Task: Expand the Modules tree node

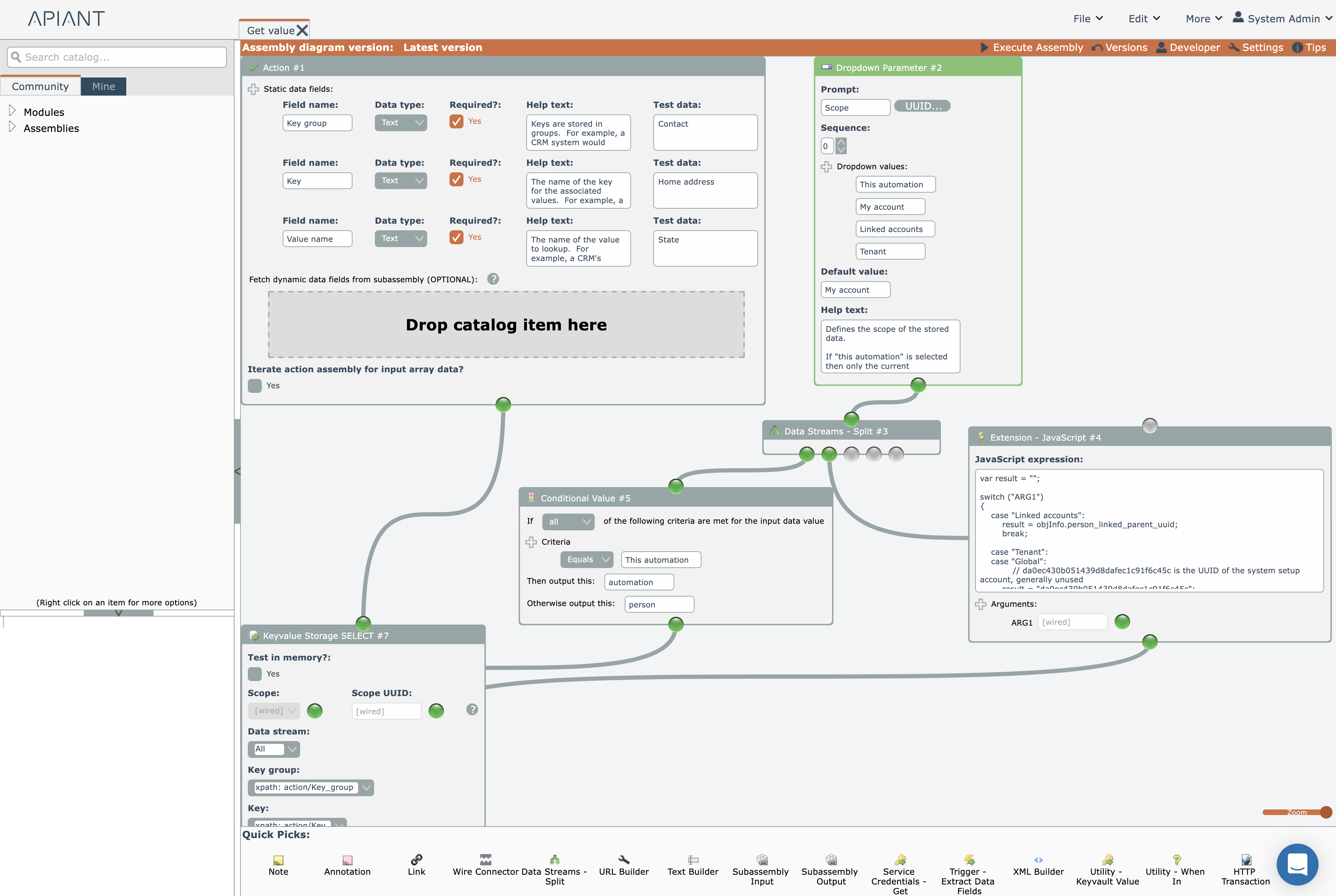Action: pyautogui.click(x=12, y=111)
